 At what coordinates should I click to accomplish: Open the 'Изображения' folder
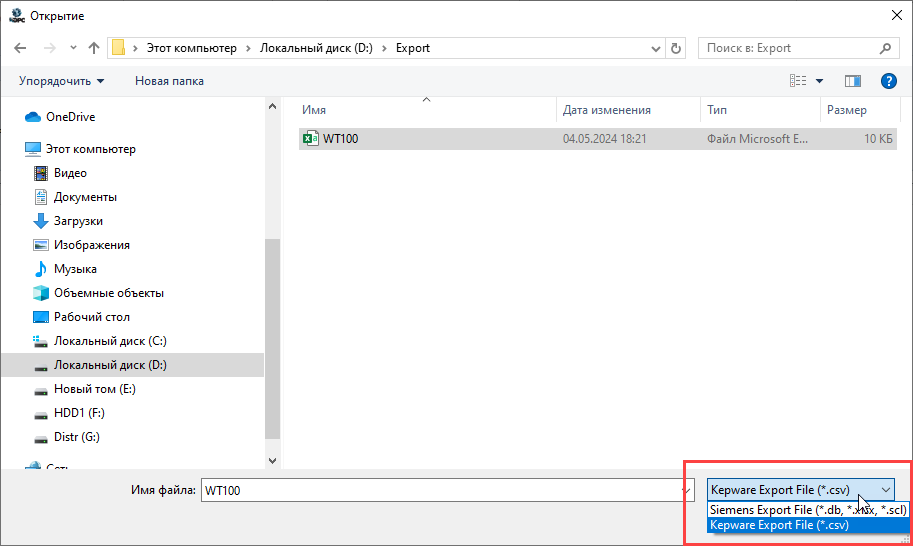(91, 244)
